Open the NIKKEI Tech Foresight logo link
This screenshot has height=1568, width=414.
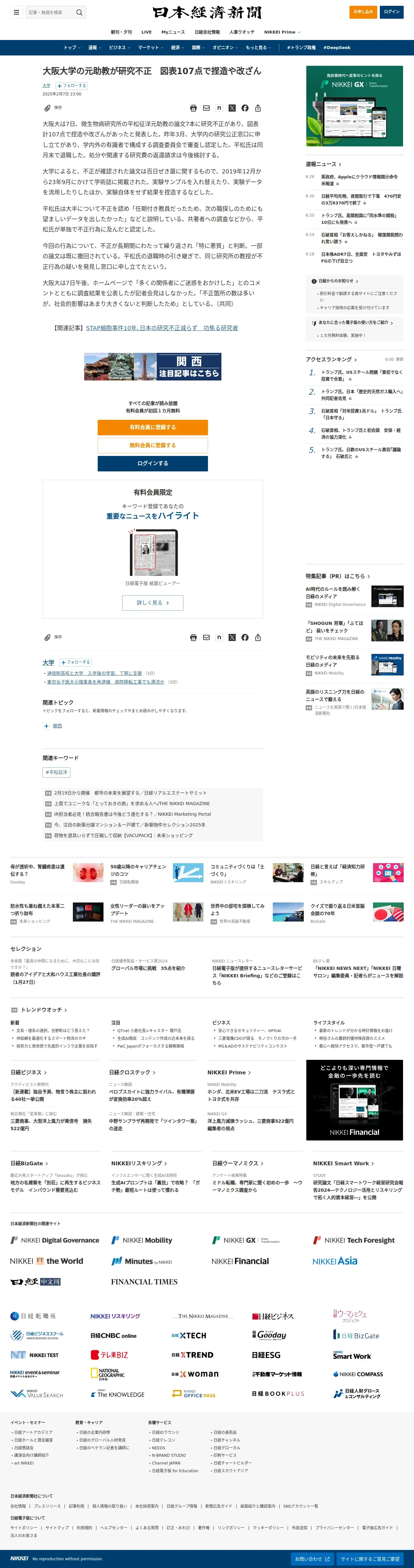(354, 1240)
